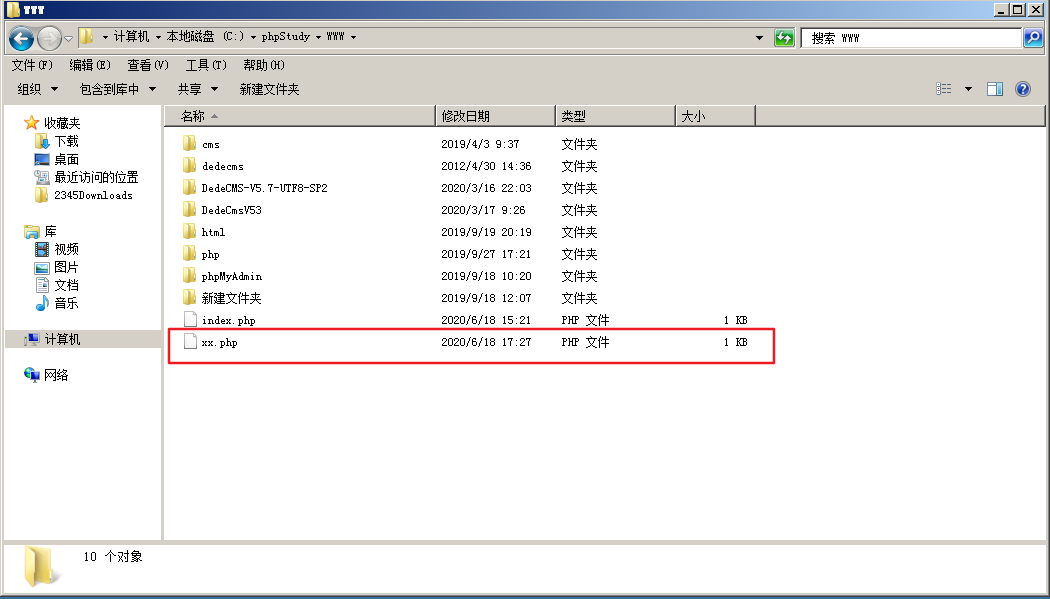Screen dimensions: 1050x599
Task: Select 音乐 library in the navigation pane
Action: coord(66,303)
